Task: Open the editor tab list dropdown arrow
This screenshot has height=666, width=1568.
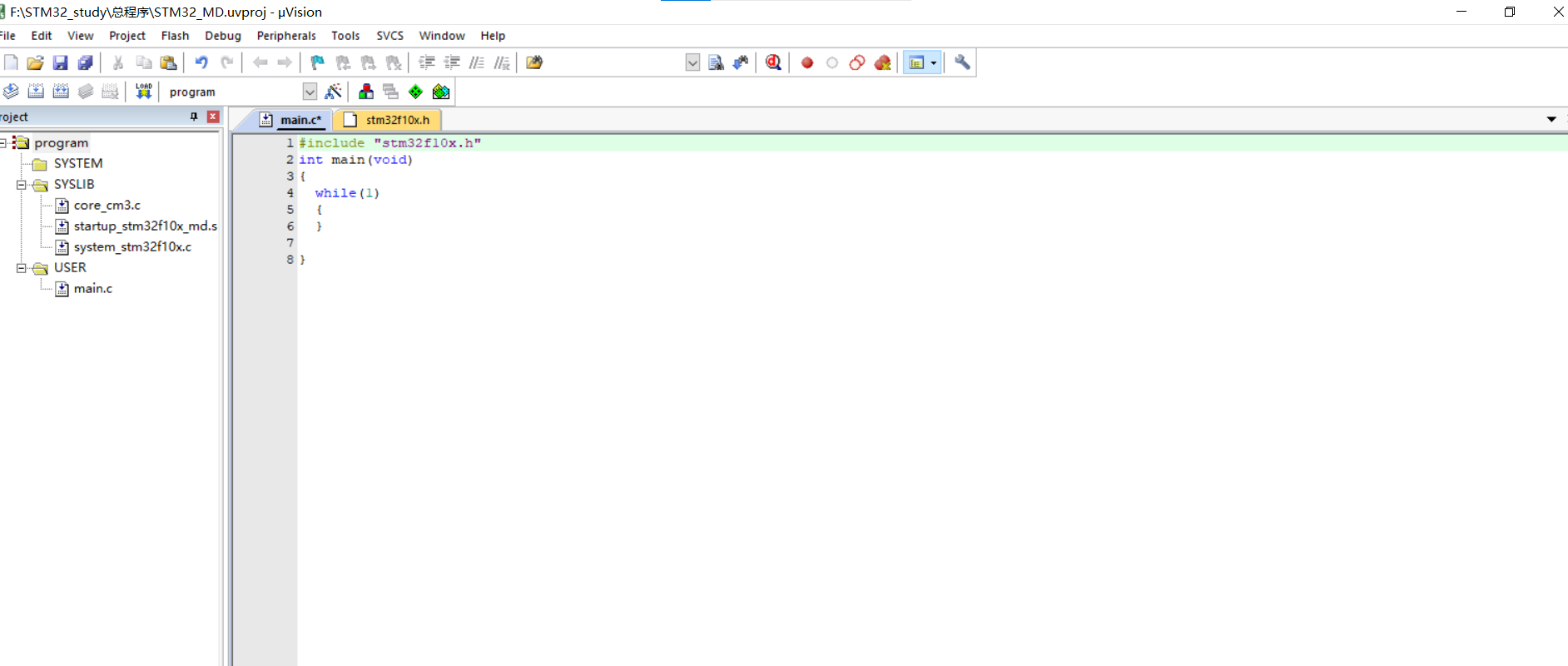Action: 1551,119
